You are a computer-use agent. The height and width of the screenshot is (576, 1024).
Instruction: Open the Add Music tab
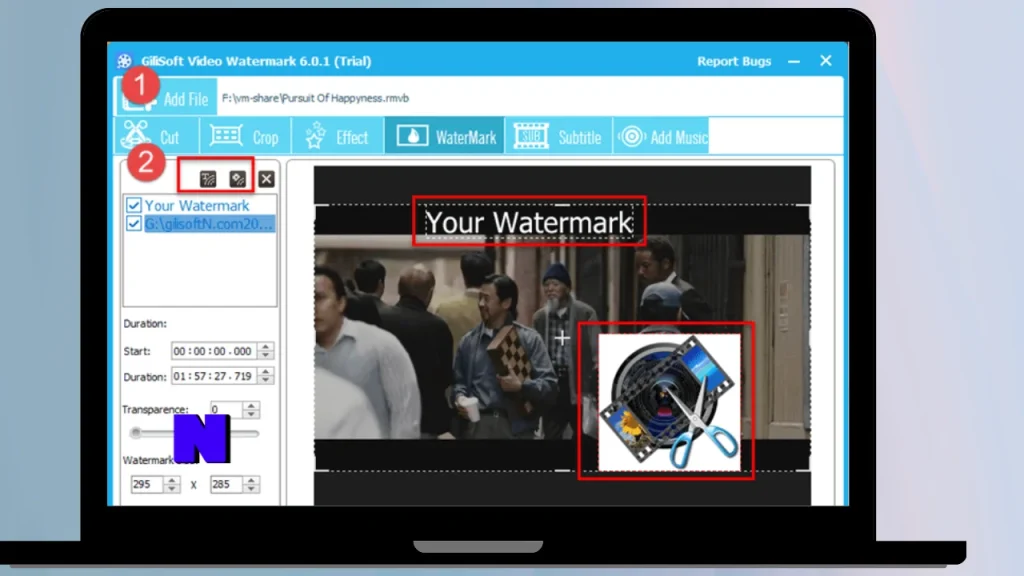coord(662,136)
